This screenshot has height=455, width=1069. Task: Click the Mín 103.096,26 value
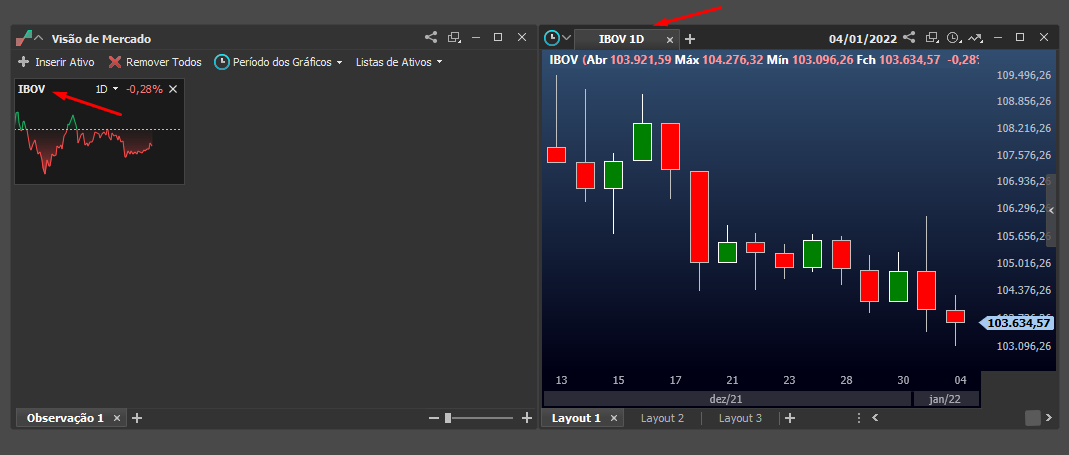(x=809, y=60)
